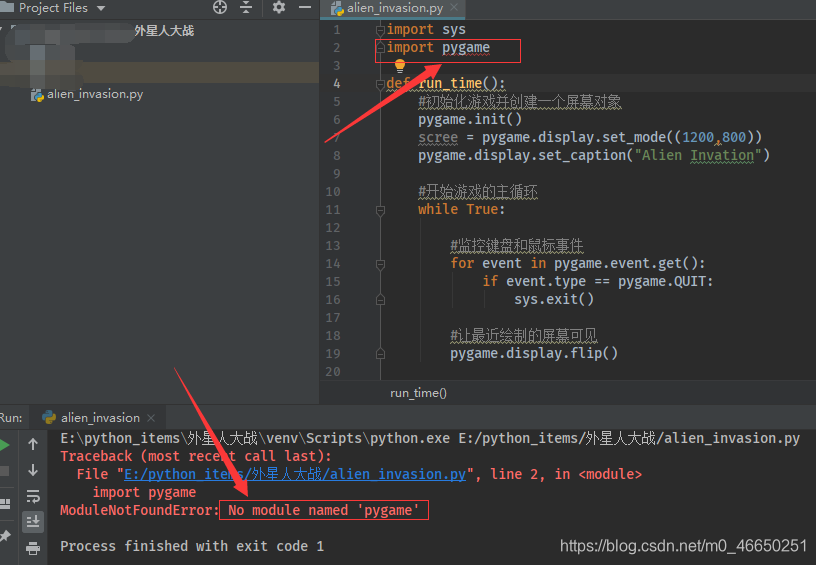Screen dimensions: 816x565
Task: Toggle soft-wrap in run console
Action: point(33,496)
